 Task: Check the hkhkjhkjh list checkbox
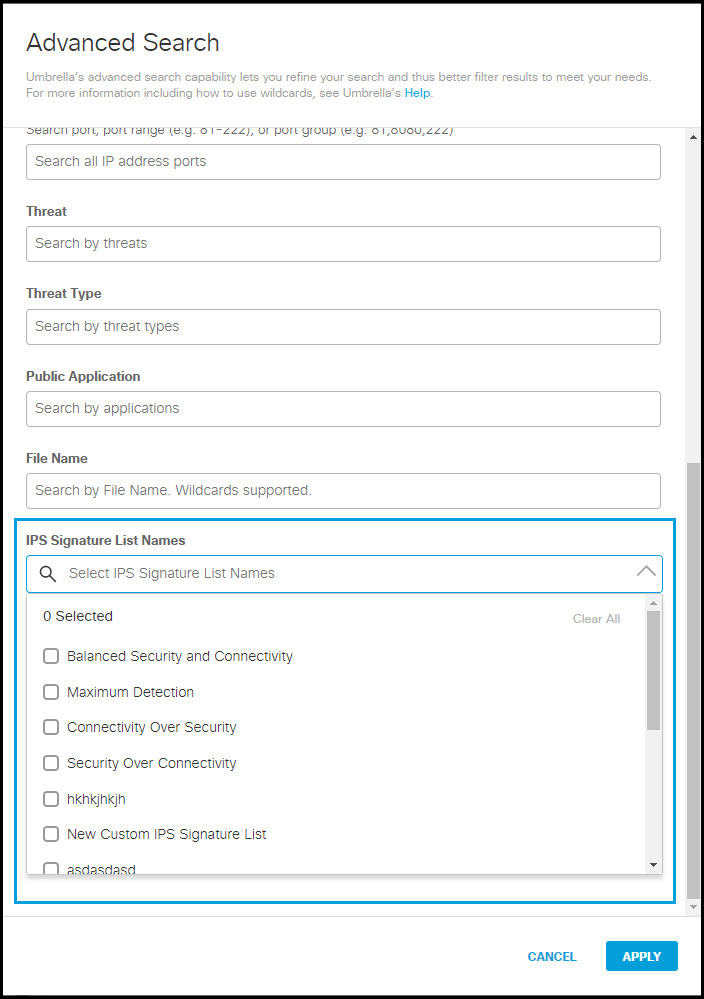pyautogui.click(x=51, y=799)
